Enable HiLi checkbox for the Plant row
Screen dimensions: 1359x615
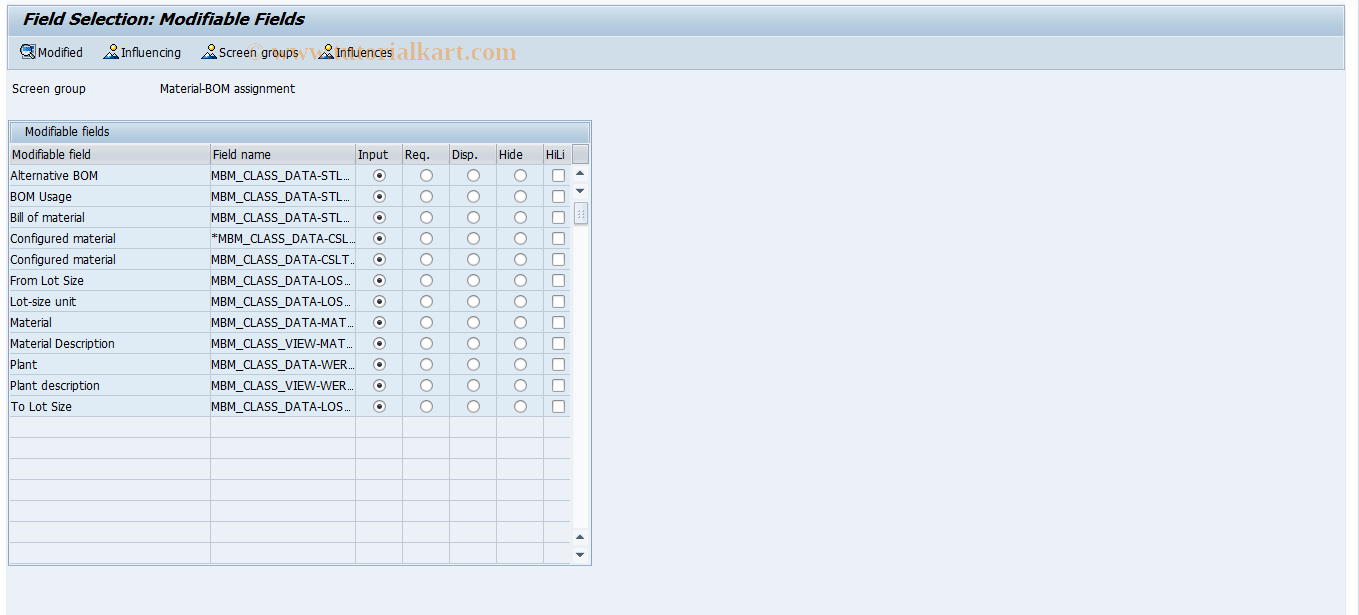pos(557,364)
